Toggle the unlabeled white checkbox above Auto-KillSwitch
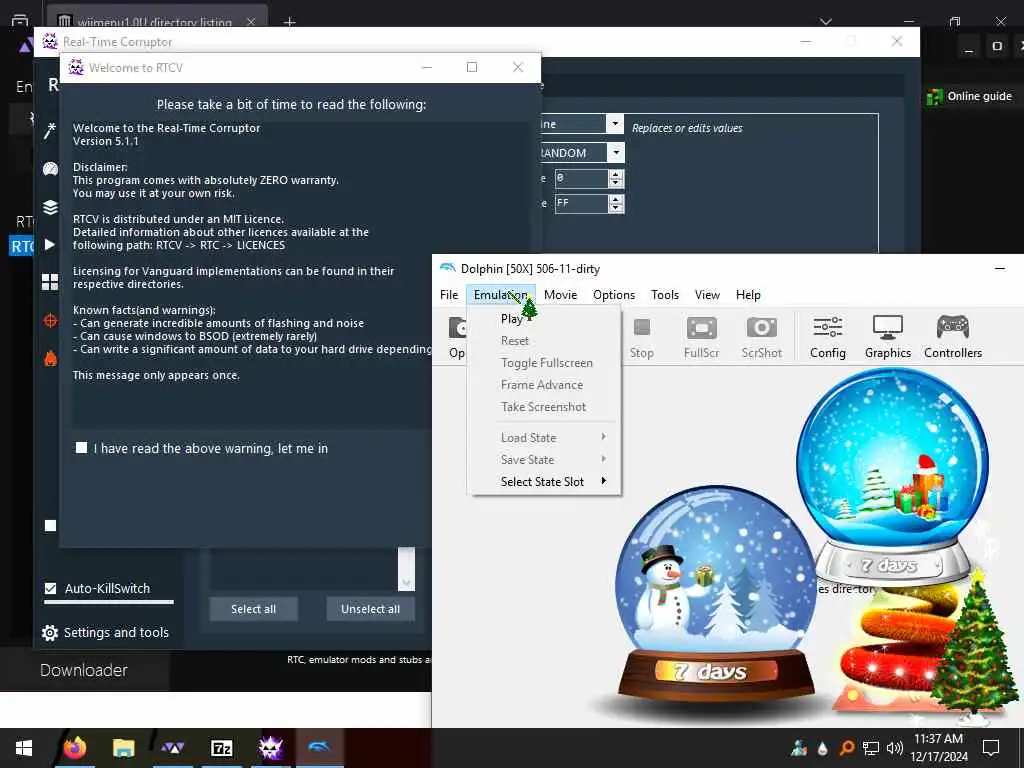The width and height of the screenshot is (1024, 768). pos(50,525)
